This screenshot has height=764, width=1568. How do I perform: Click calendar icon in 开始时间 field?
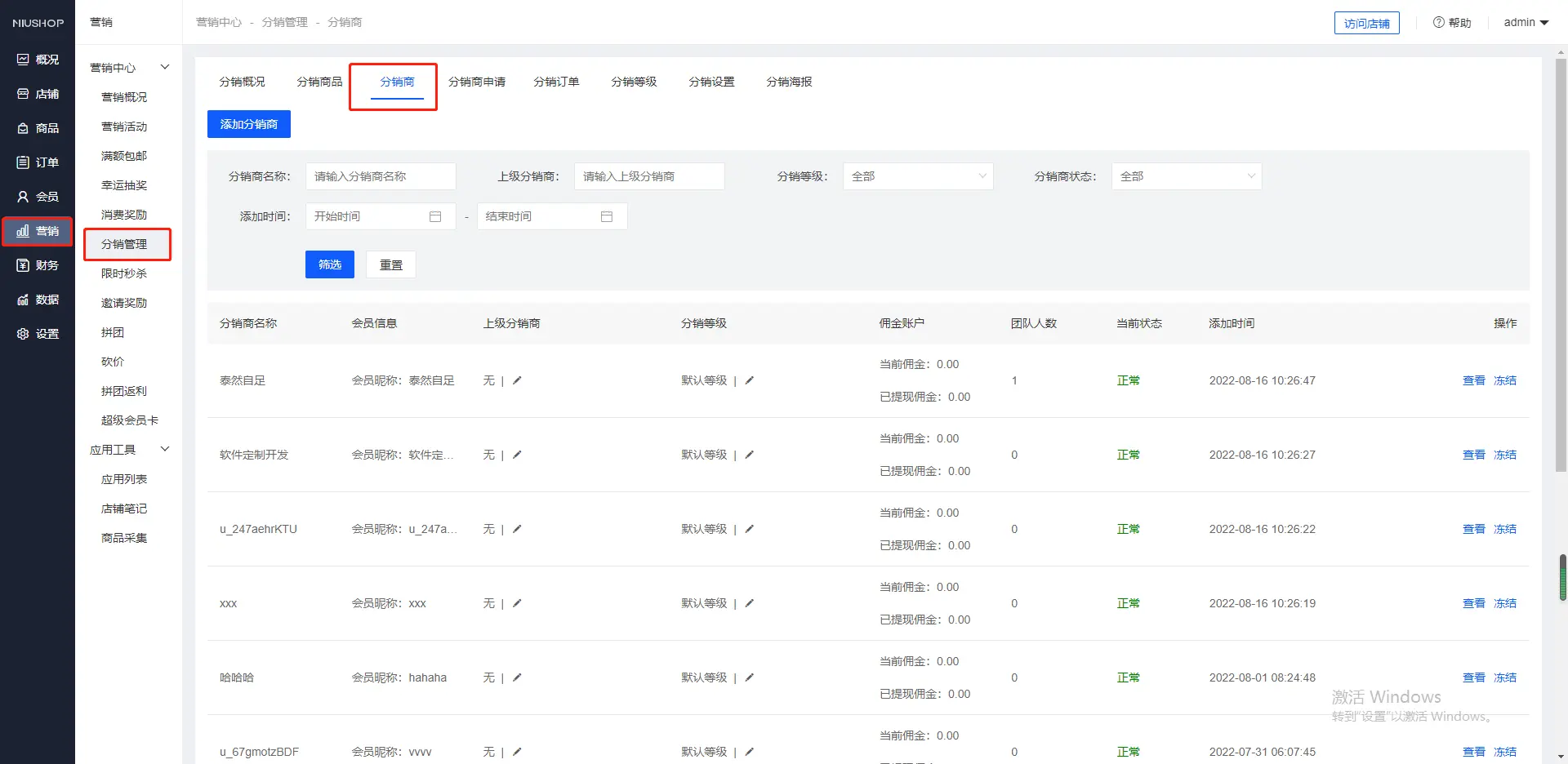(x=435, y=216)
